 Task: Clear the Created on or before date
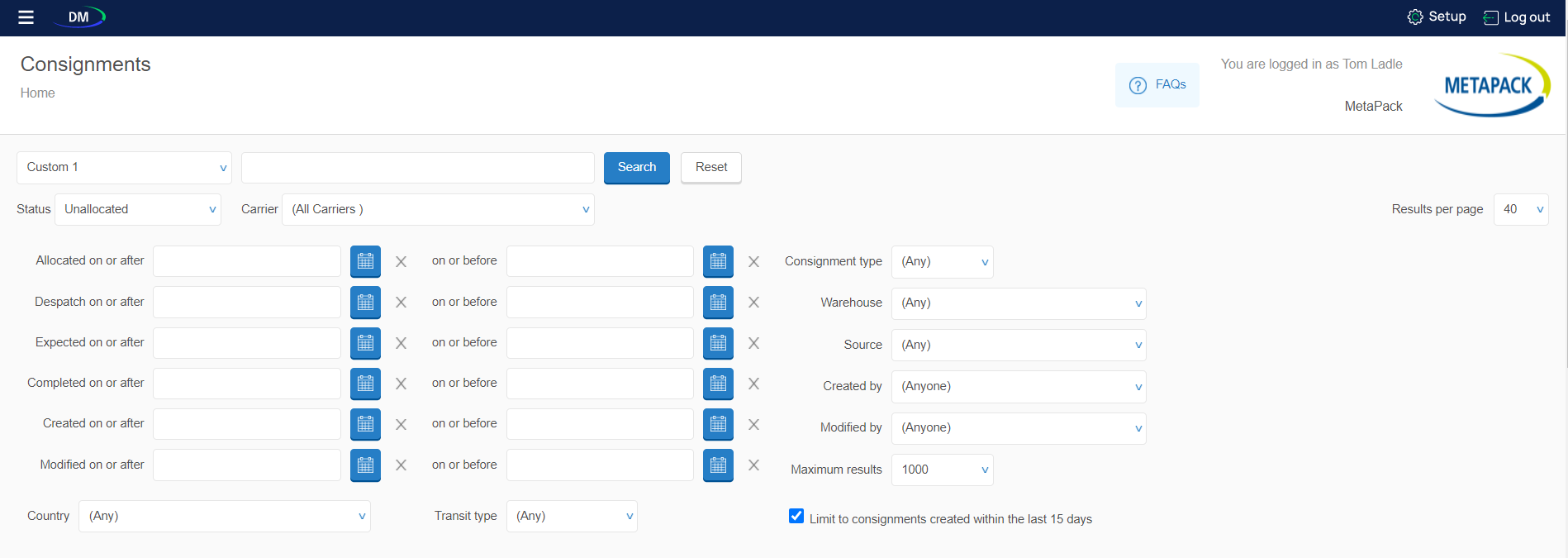click(x=753, y=424)
